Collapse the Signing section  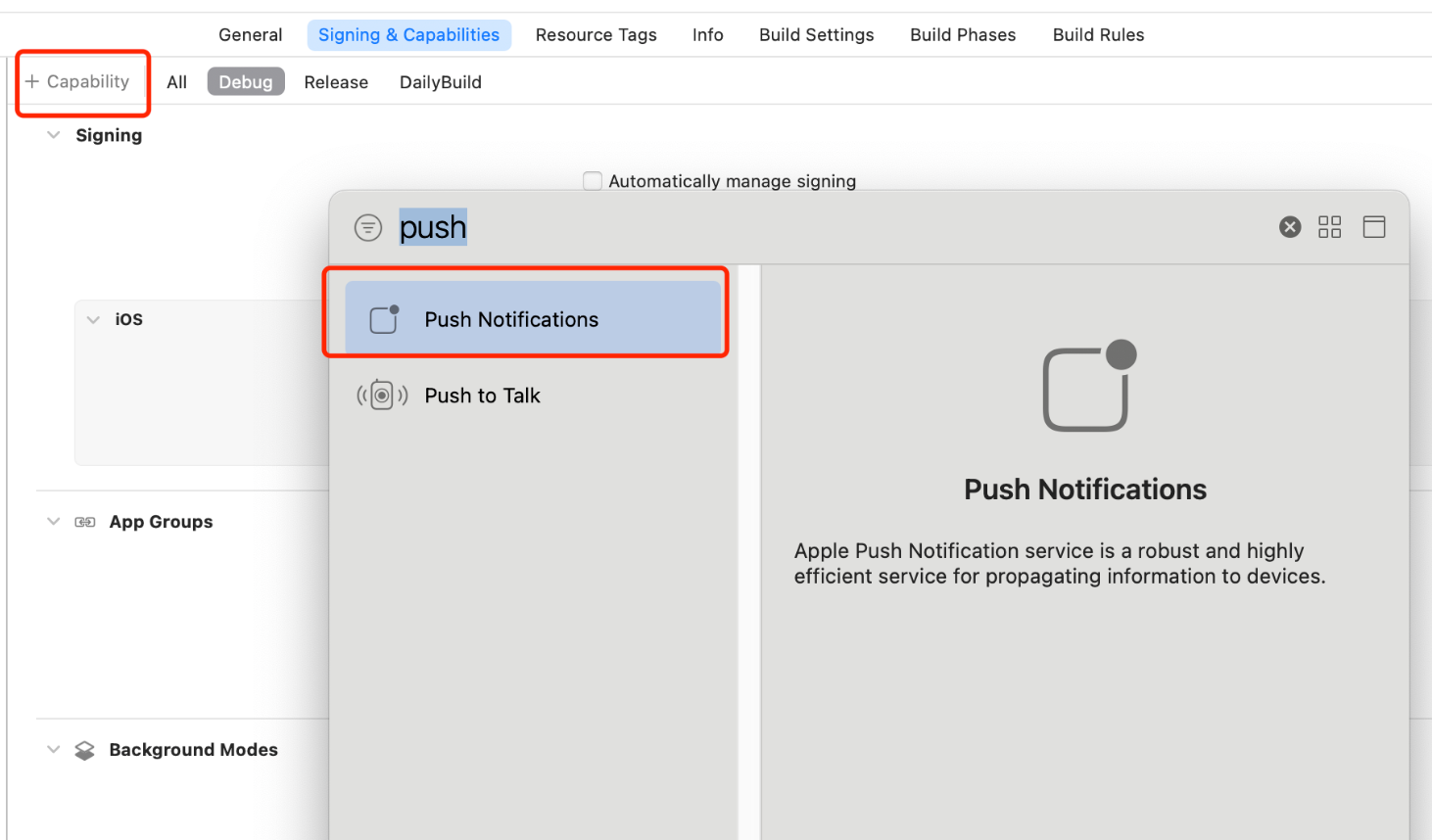coord(54,135)
